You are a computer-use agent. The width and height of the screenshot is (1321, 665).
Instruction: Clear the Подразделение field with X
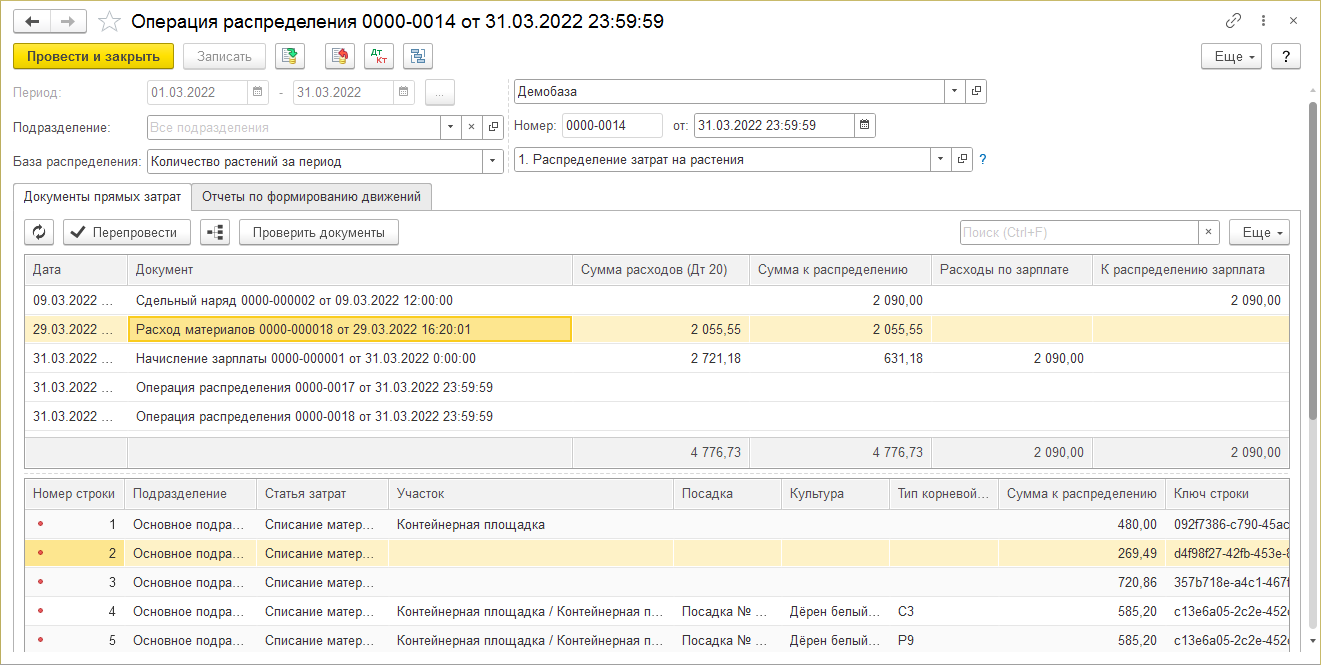point(471,127)
